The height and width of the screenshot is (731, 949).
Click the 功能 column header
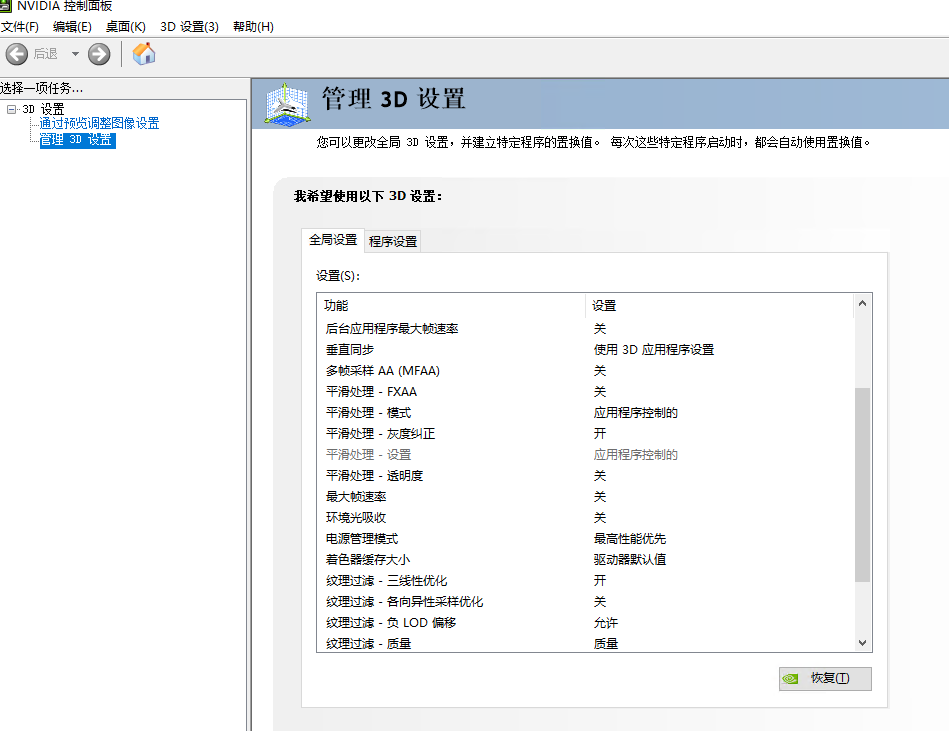coord(451,306)
